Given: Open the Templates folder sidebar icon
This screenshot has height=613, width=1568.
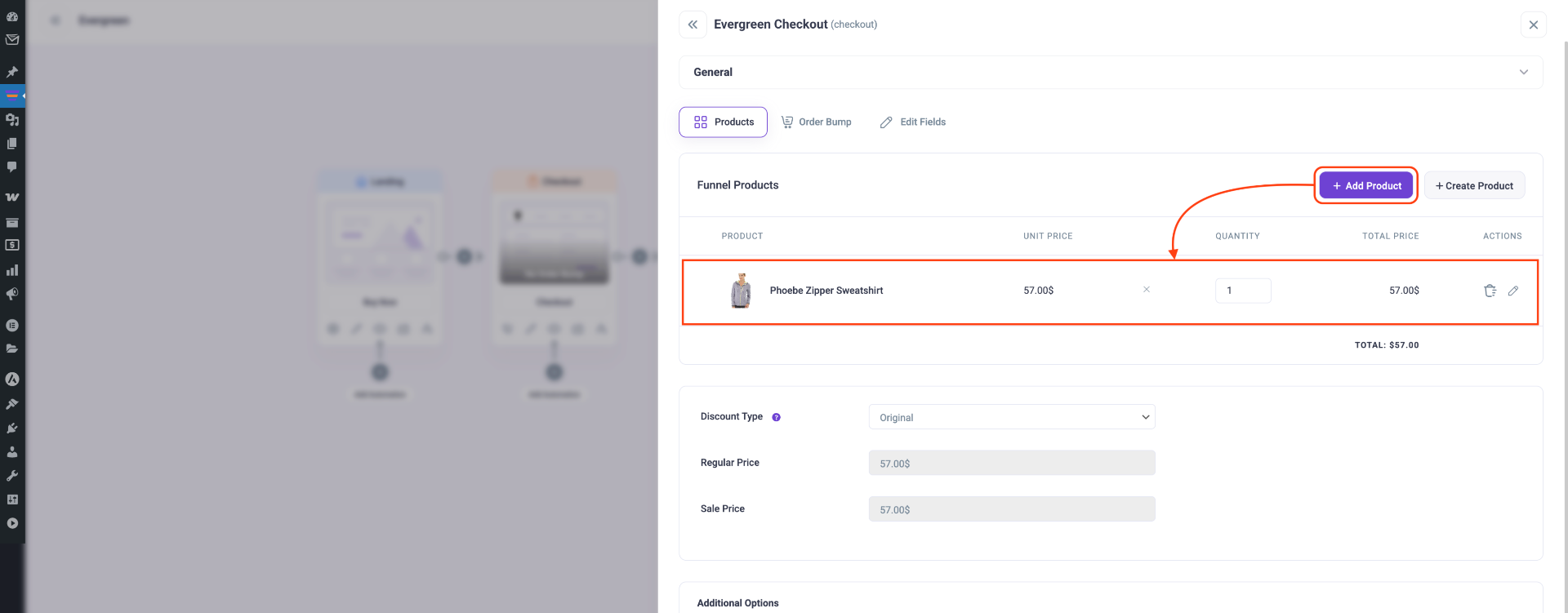Looking at the screenshot, I should [12, 349].
